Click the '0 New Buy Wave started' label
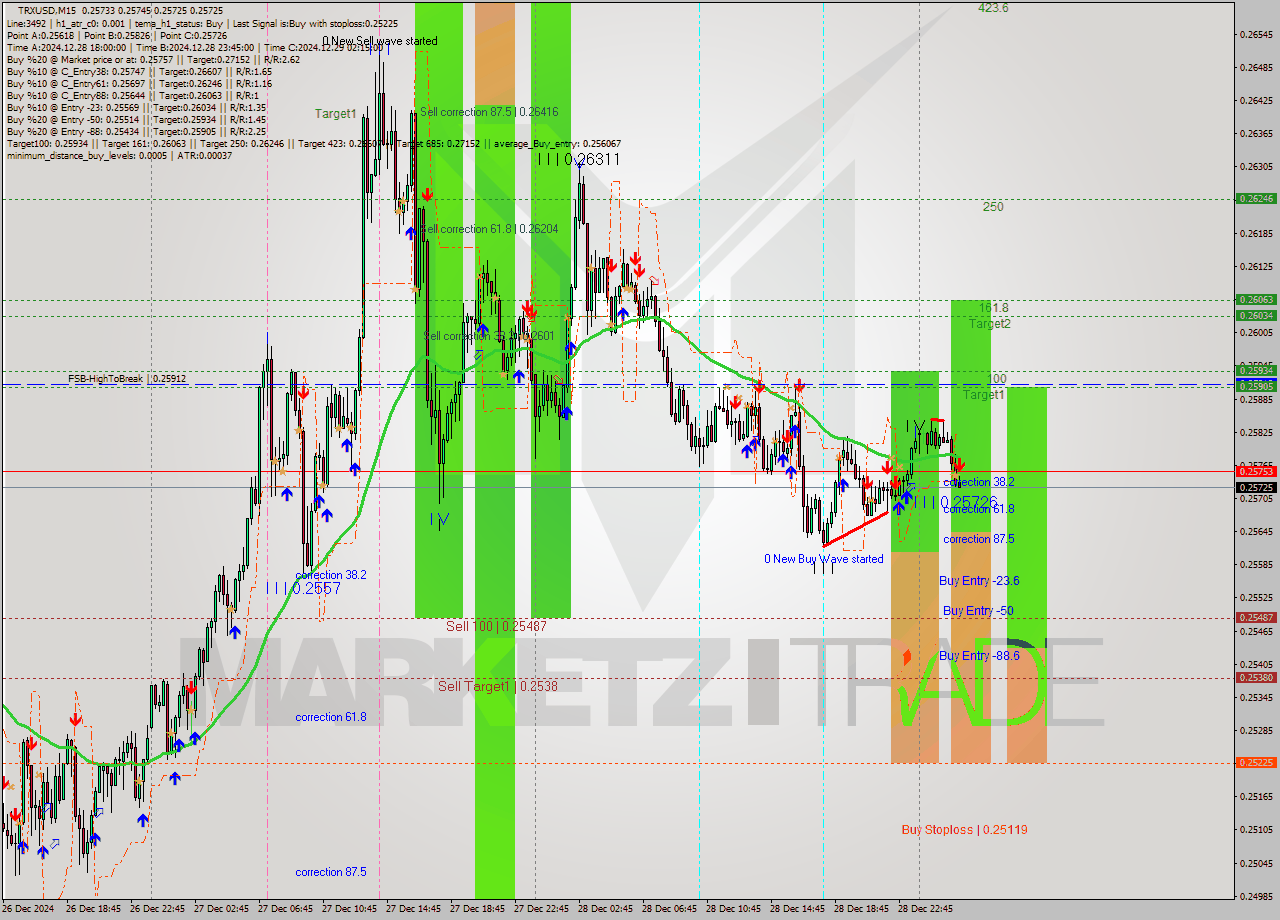This screenshot has height=920, width=1280. [824, 559]
